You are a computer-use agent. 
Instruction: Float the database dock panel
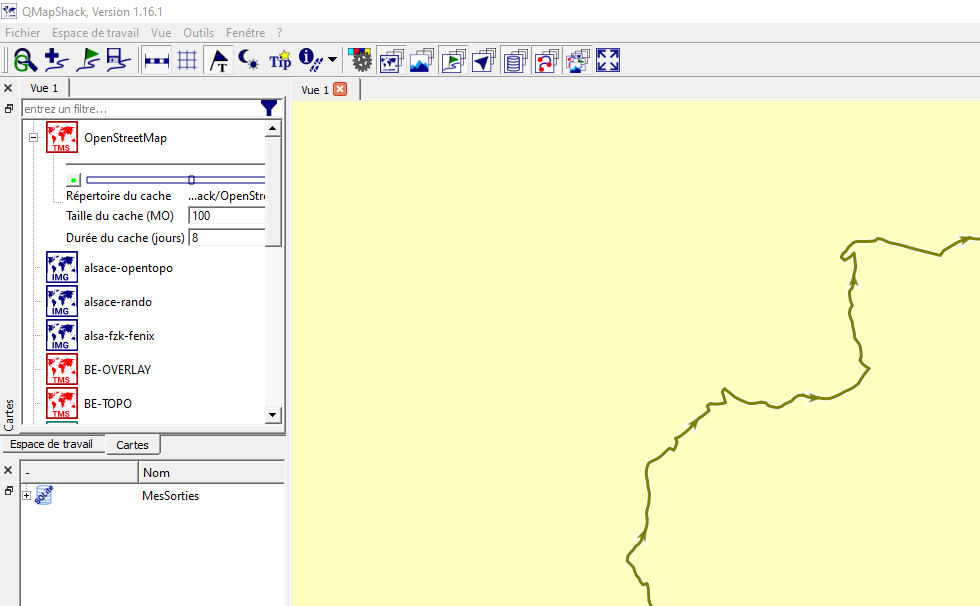8,491
